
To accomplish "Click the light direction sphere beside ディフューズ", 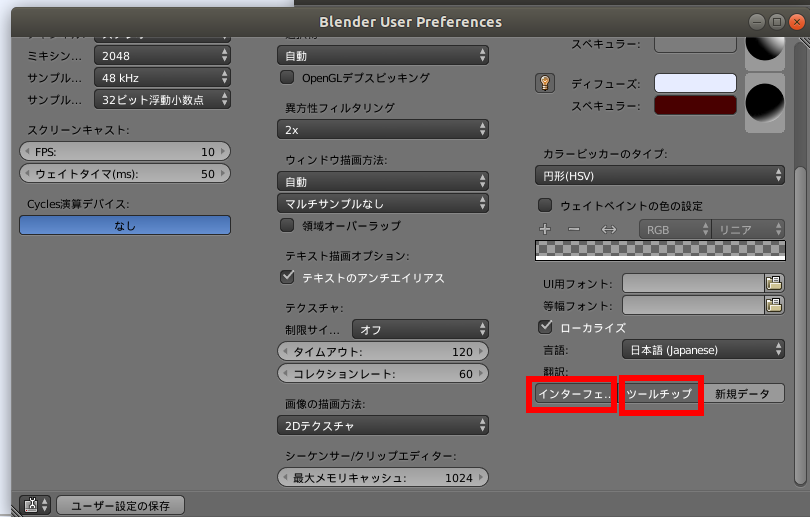I will (x=765, y=103).
